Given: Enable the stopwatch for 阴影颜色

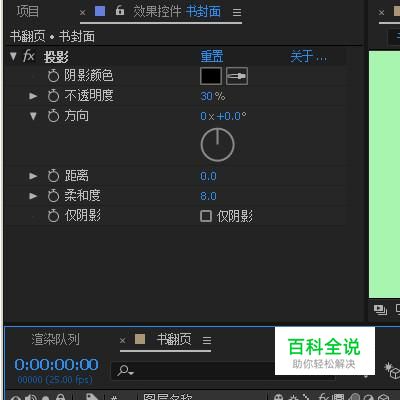Looking at the screenshot, I should [x=53, y=76].
